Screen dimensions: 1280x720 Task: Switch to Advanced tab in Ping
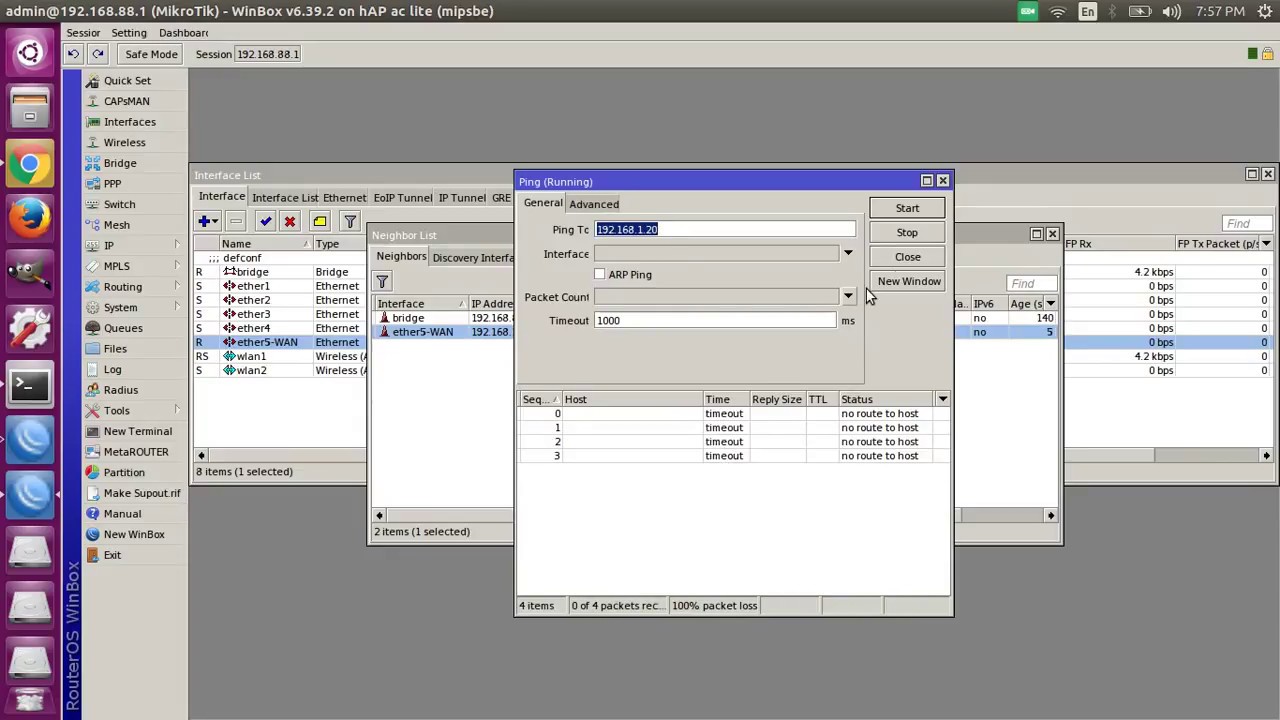pyautogui.click(x=594, y=204)
